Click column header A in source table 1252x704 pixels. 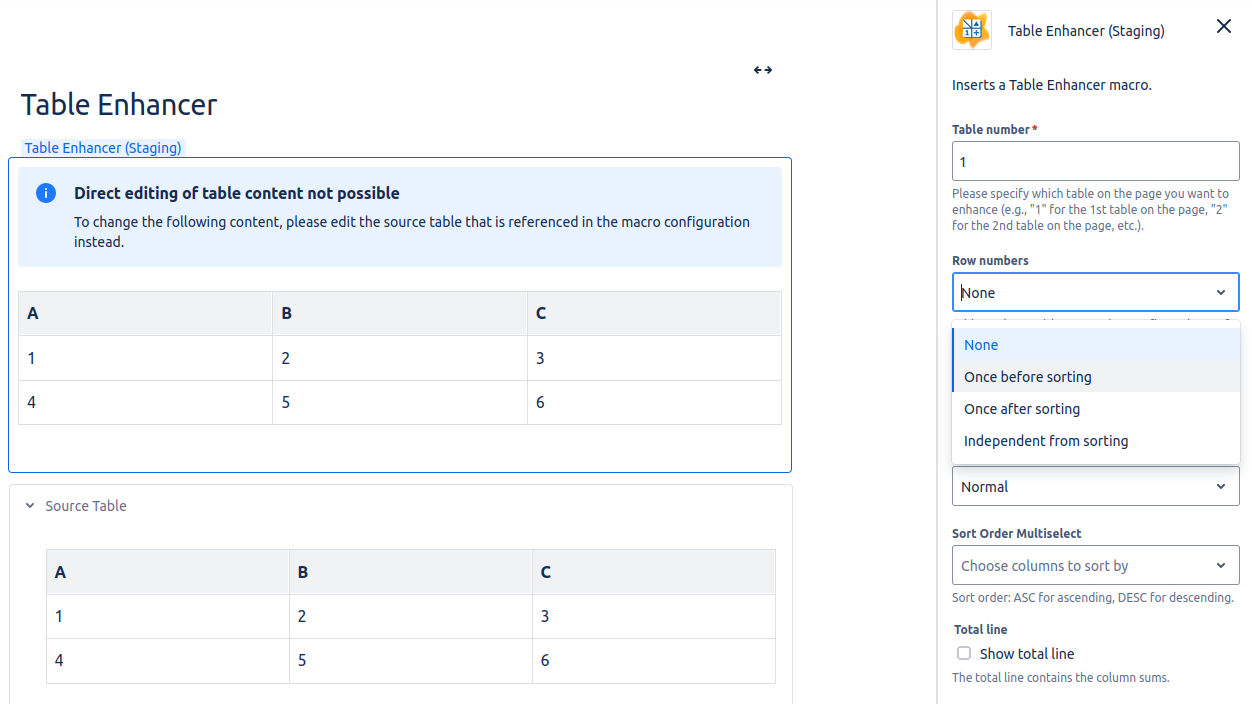(x=167, y=572)
